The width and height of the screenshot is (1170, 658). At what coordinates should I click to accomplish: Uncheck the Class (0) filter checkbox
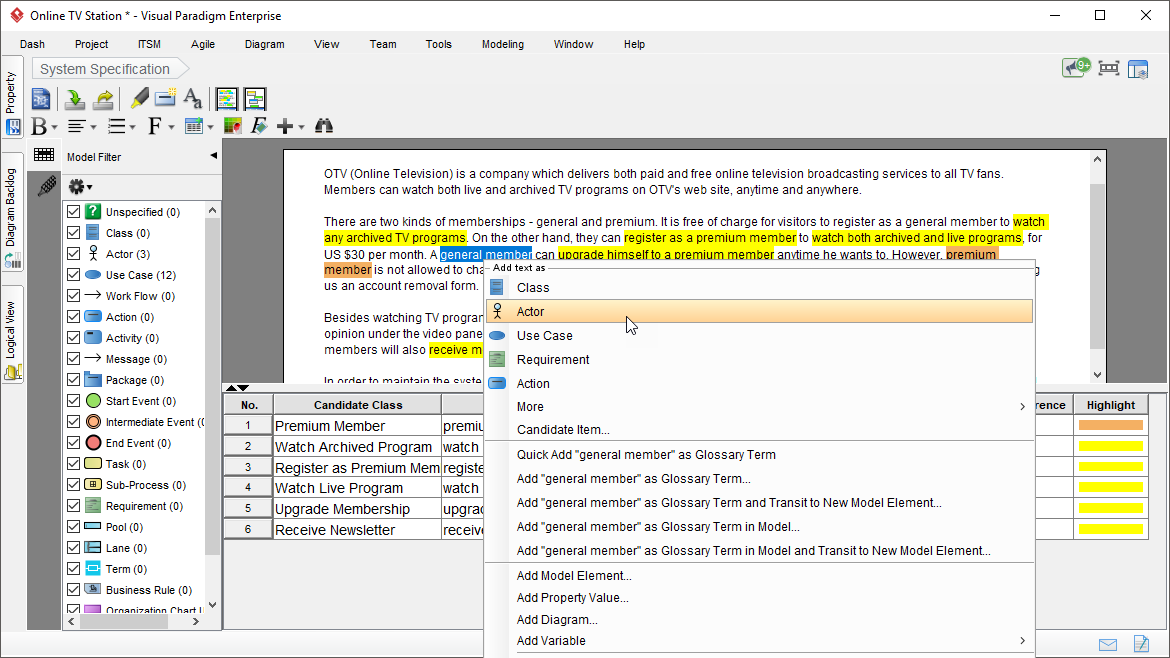[74, 233]
